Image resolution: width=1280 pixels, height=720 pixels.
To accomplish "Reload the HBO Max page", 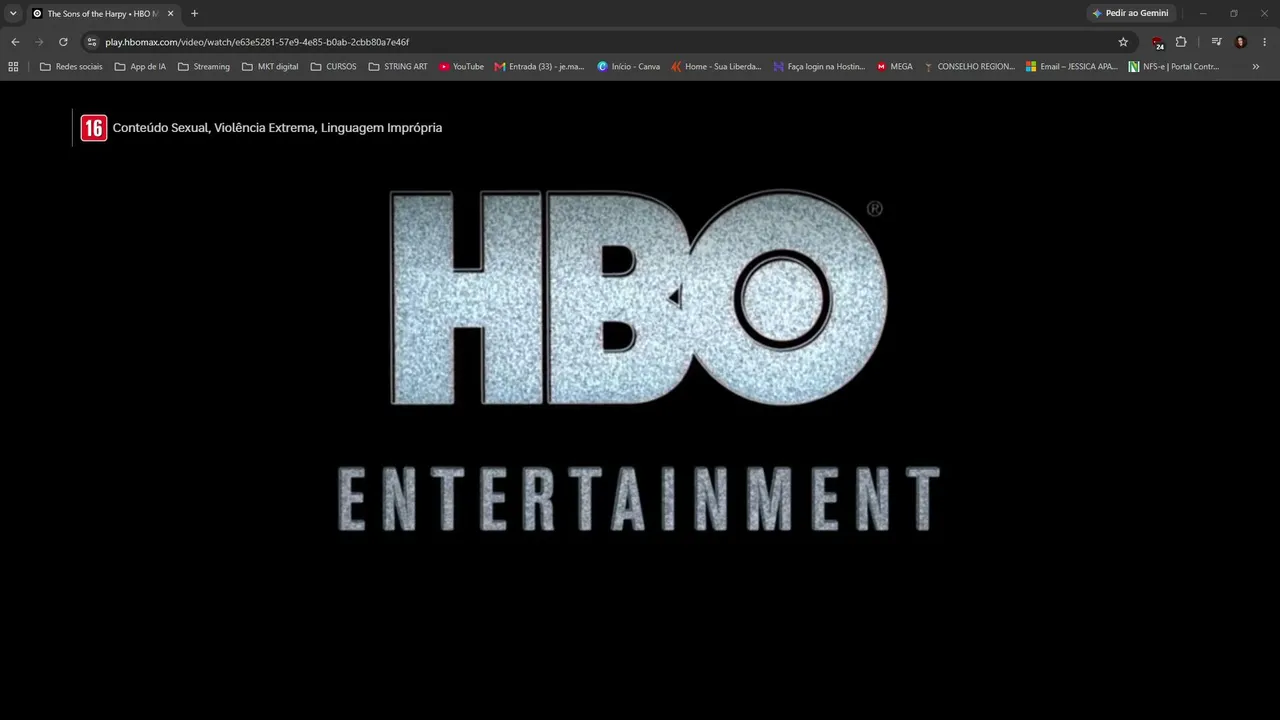I will (x=63, y=42).
